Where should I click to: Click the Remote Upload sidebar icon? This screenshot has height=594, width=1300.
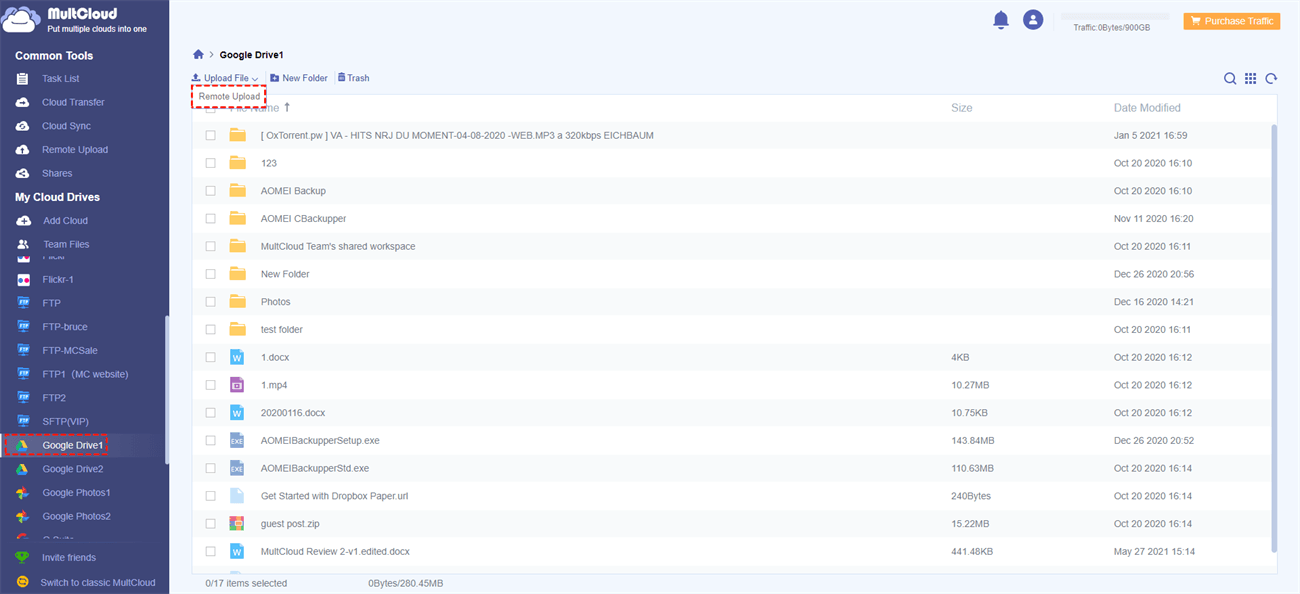(x=22, y=150)
